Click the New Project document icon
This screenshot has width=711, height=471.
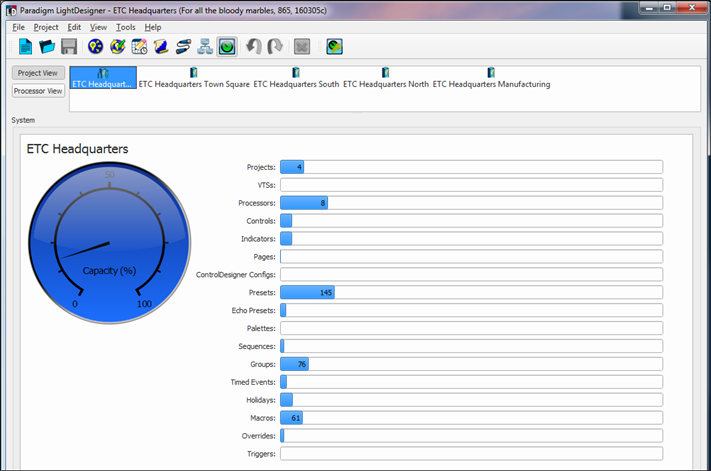pyautogui.click(x=25, y=46)
